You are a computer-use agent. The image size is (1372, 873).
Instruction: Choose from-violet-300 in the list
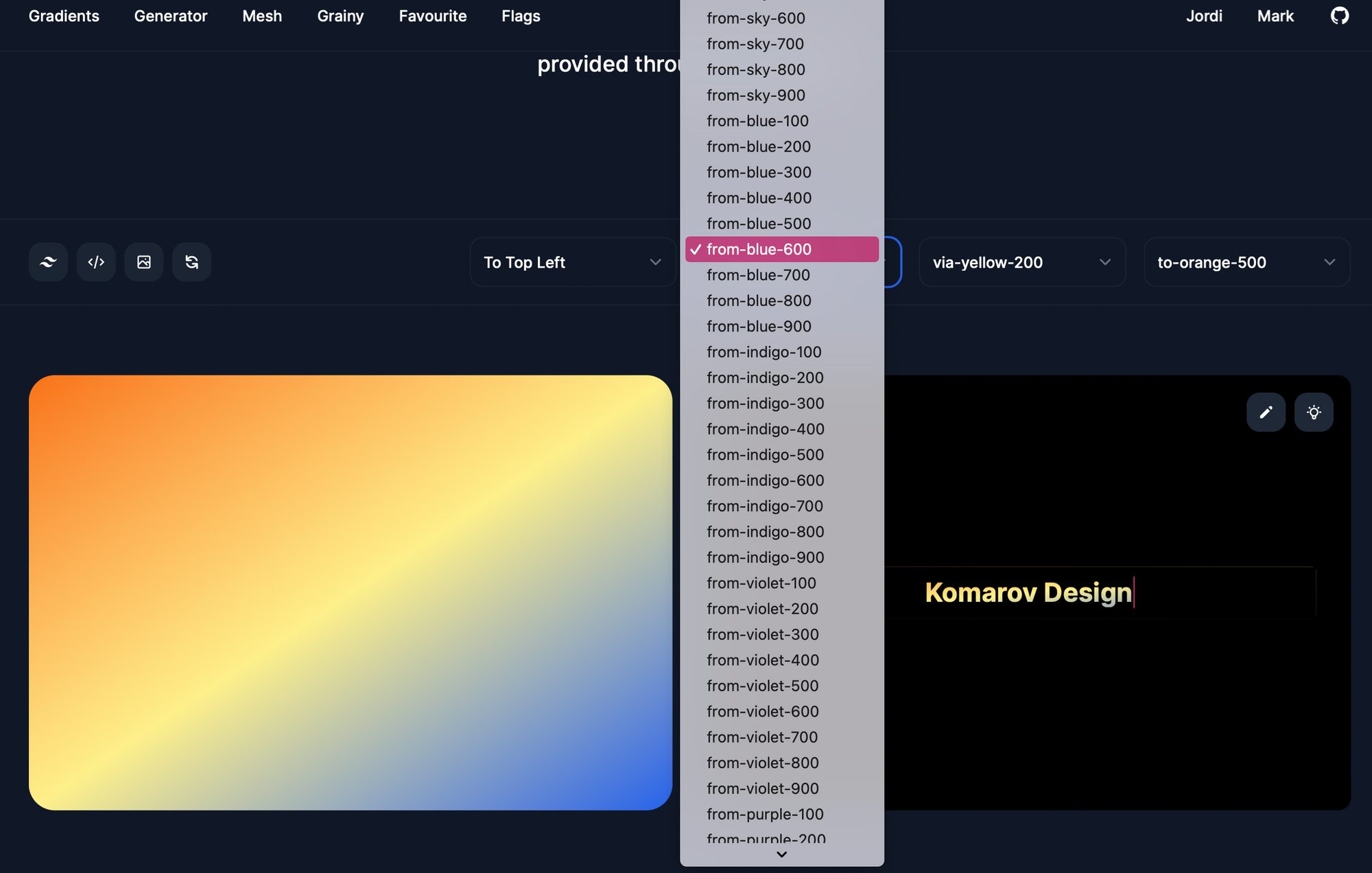762,635
